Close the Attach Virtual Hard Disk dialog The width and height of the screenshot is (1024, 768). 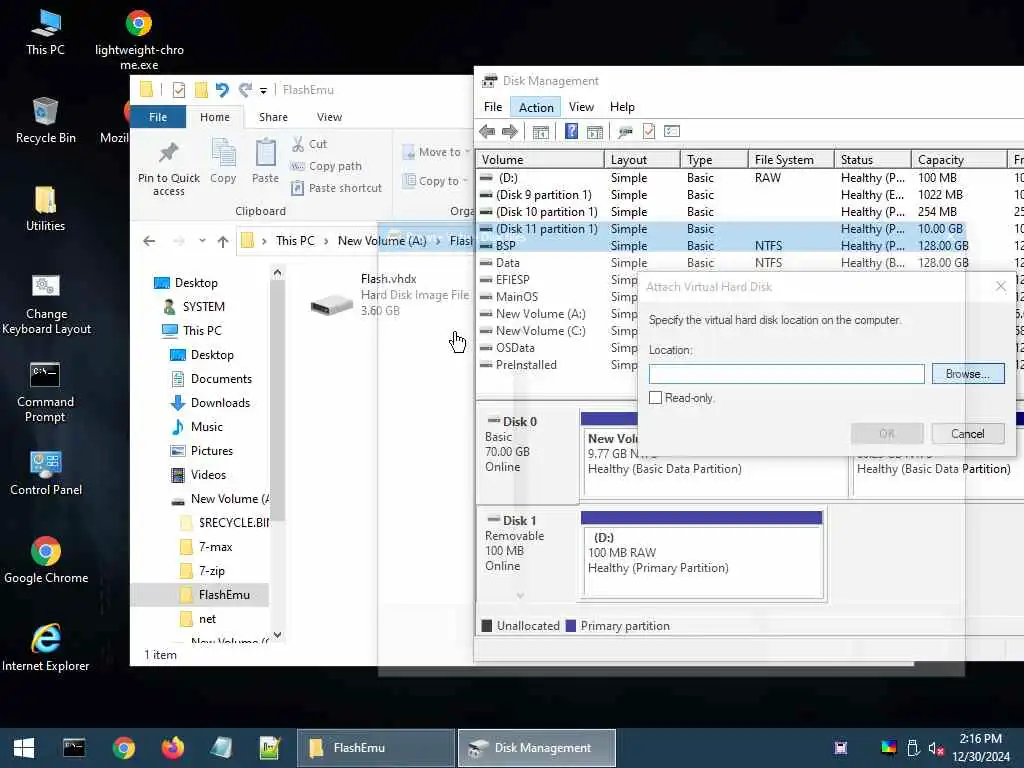(x=1000, y=286)
